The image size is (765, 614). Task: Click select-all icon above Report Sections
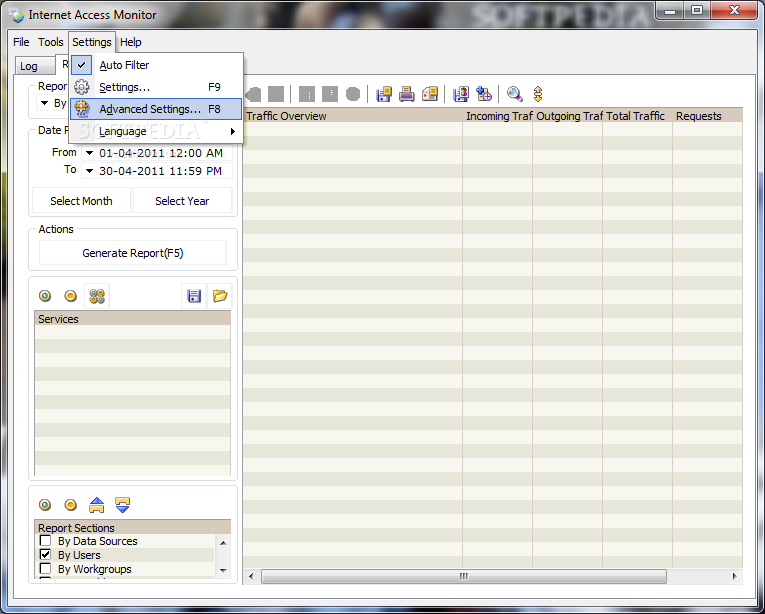pos(45,505)
